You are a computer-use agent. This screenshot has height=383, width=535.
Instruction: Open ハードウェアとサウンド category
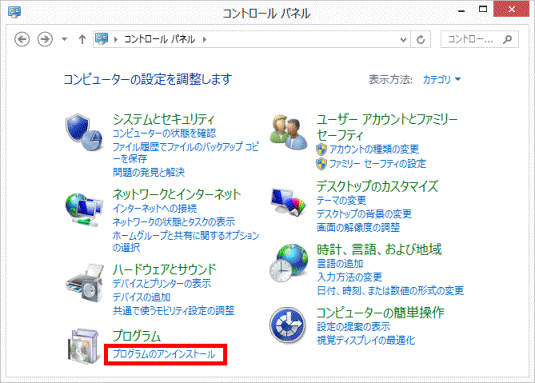[x=164, y=269]
